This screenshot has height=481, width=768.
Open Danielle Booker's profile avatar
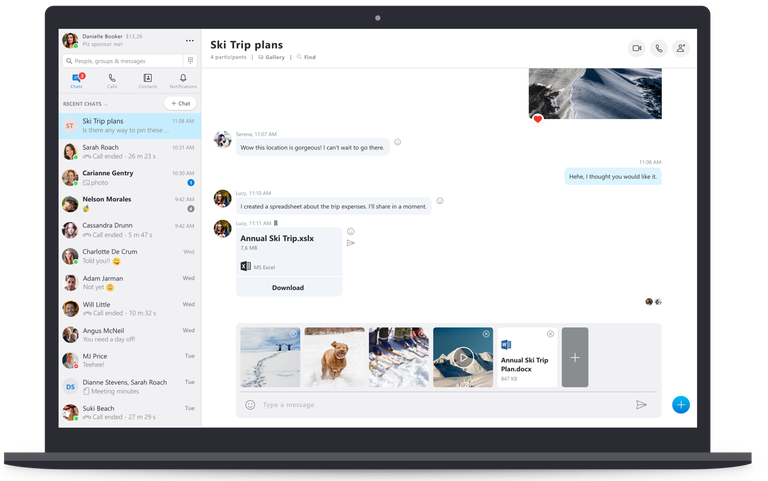coord(70,40)
